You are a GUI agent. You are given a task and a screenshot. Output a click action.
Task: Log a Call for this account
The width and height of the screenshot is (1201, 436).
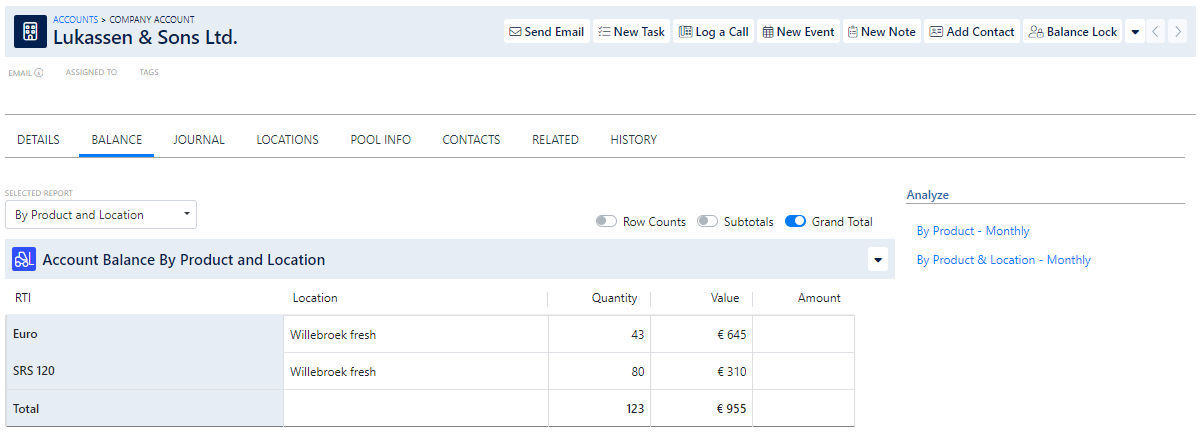pyautogui.click(x=714, y=32)
